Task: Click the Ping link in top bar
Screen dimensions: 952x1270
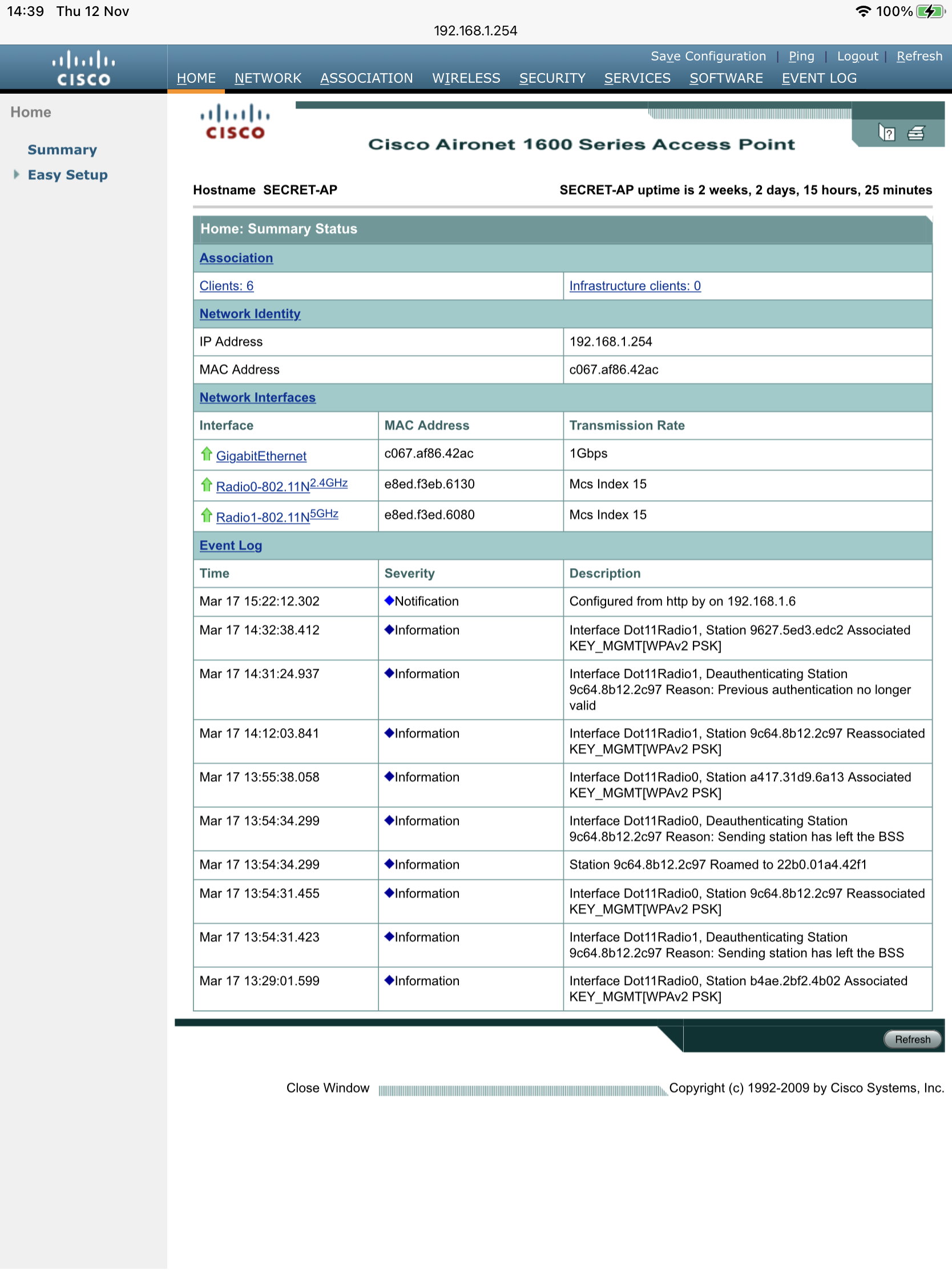Action: coord(801,57)
